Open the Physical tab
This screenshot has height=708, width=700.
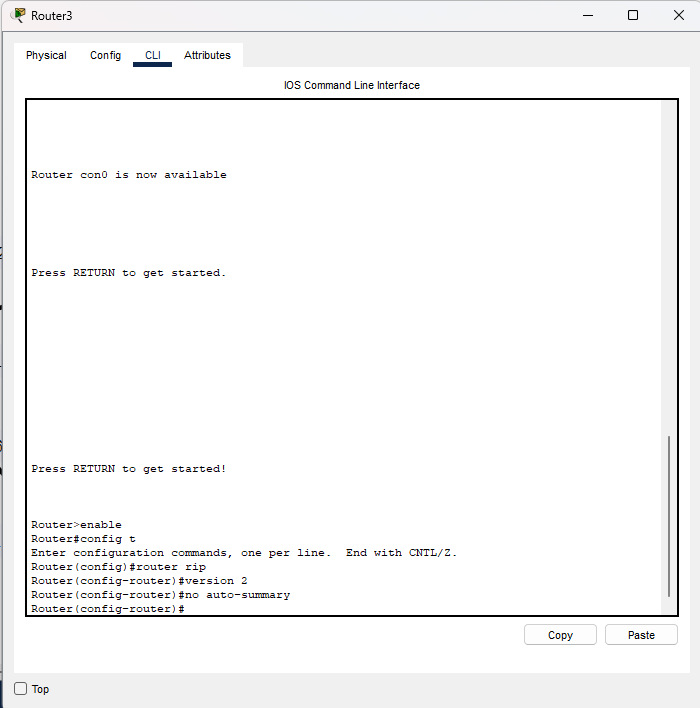pos(46,55)
